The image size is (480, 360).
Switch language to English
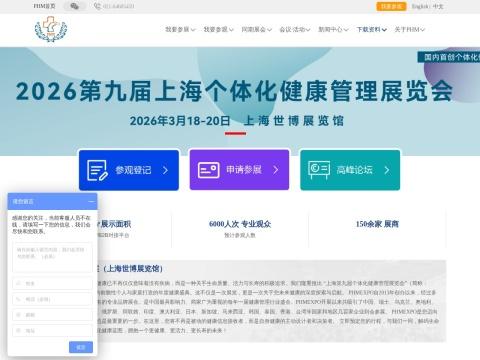click(420, 6)
